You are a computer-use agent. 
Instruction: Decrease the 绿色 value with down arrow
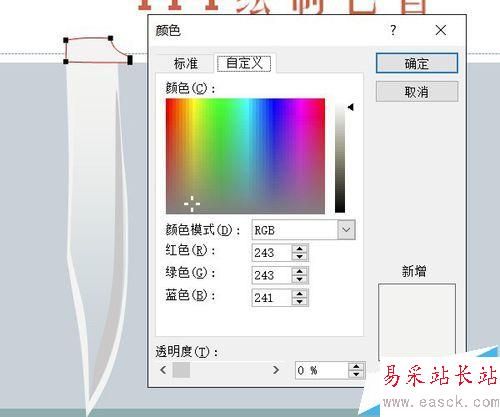(x=300, y=279)
